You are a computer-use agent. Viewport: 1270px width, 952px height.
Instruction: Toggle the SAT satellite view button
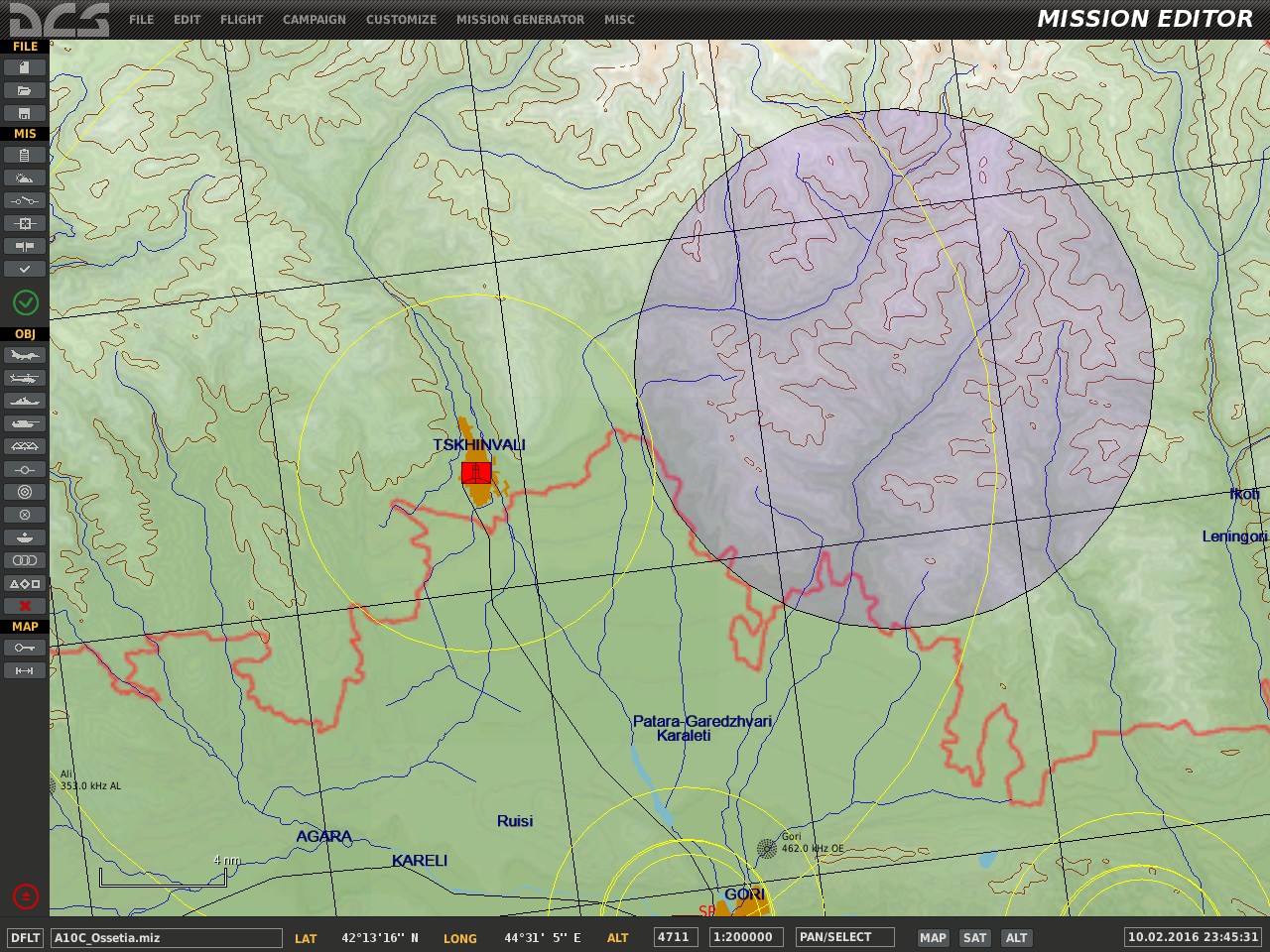[x=975, y=937]
